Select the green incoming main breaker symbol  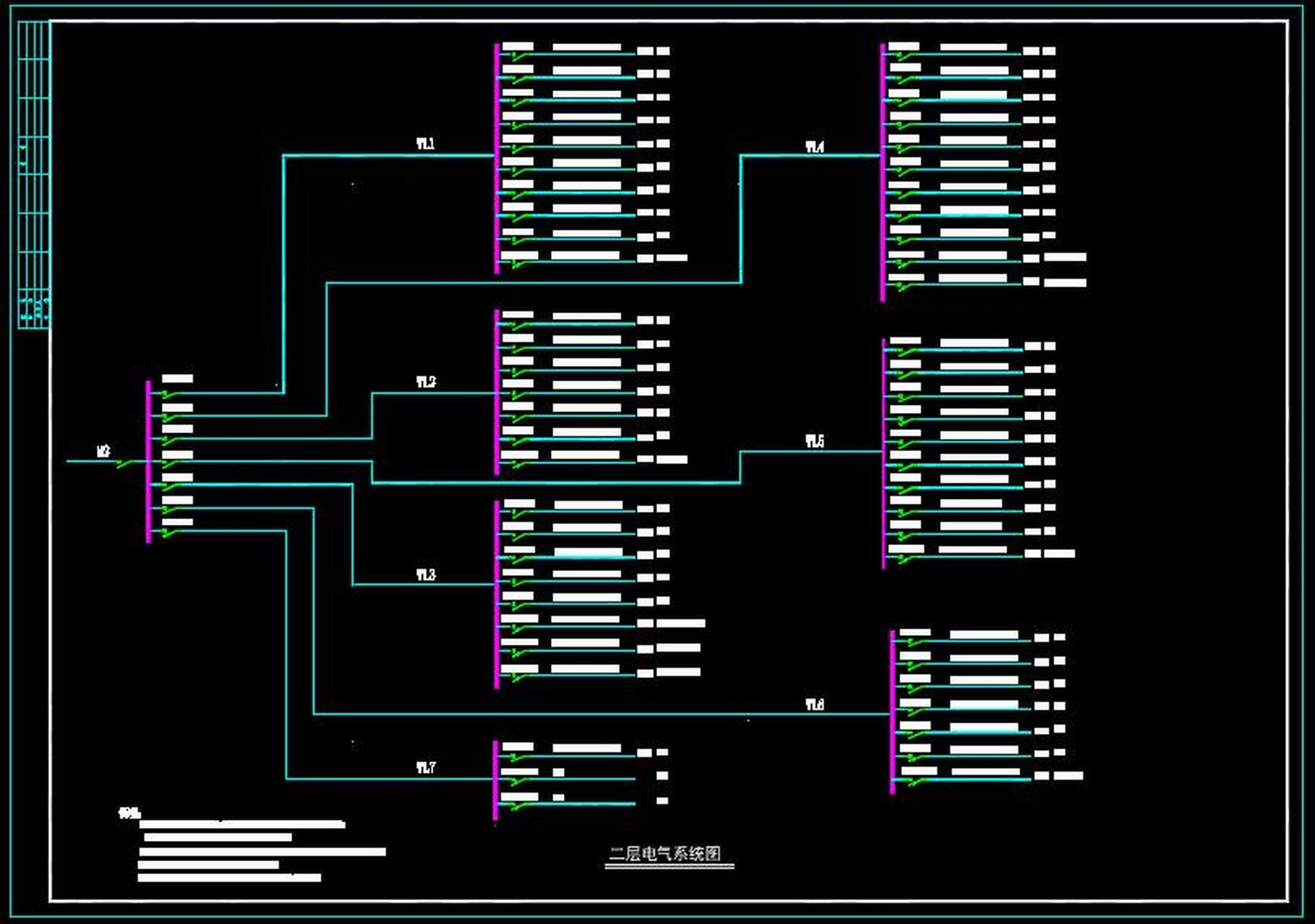126,463
